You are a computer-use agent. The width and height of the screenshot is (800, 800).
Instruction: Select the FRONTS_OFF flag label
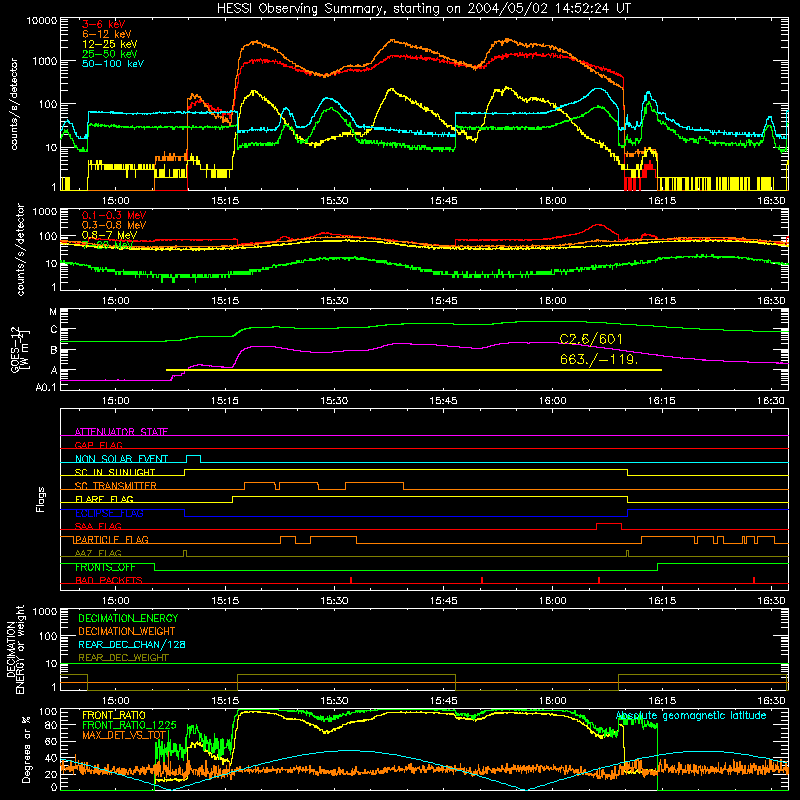105,567
